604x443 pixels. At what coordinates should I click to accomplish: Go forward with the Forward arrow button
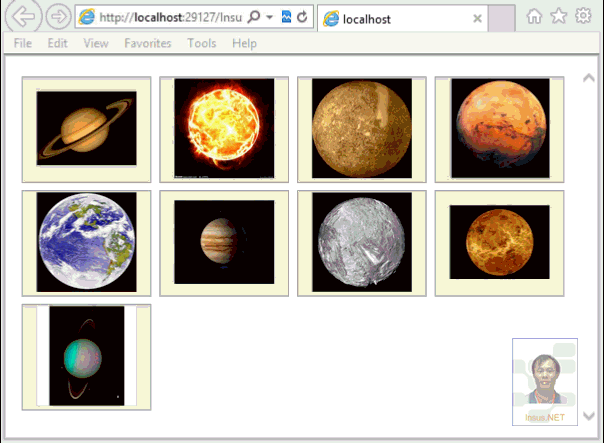tap(58, 17)
